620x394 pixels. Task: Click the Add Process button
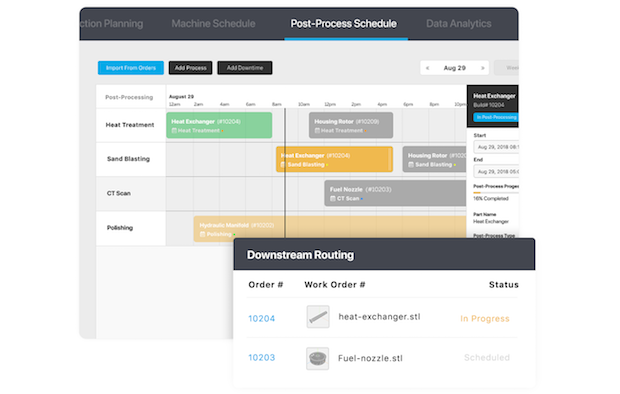tap(191, 68)
